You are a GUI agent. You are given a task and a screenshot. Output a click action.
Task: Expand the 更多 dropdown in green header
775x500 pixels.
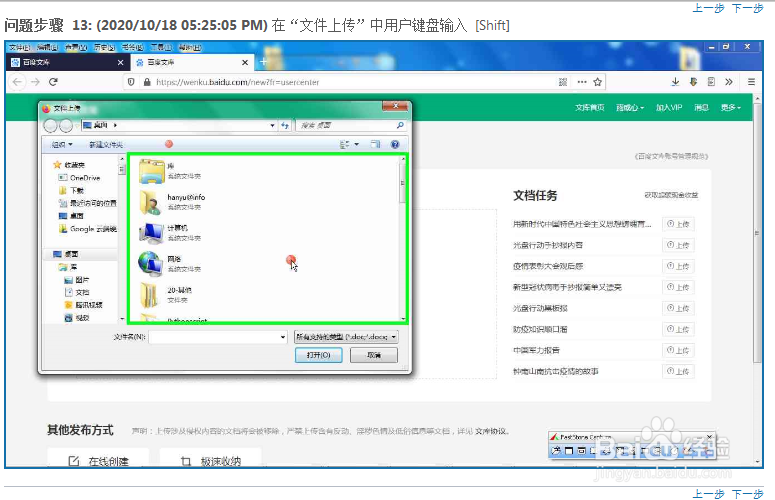tap(731, 107)
